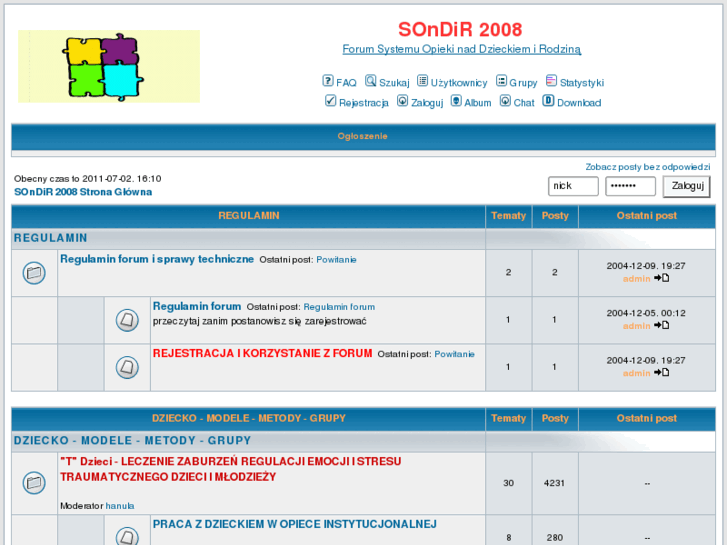Open the Album menu link

(x=478, y=103)
